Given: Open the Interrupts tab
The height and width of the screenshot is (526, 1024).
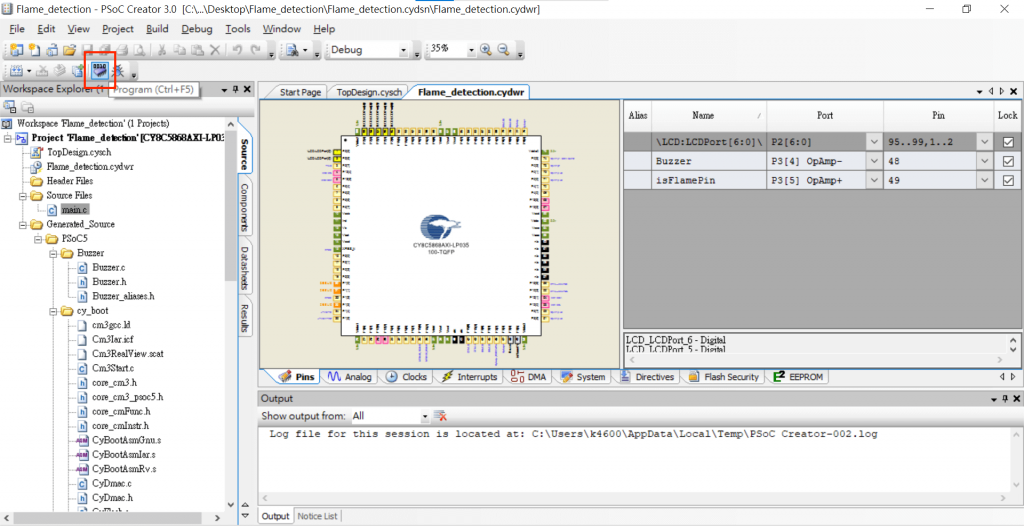Looking at the screenshot, I should (x=470, y=377).
